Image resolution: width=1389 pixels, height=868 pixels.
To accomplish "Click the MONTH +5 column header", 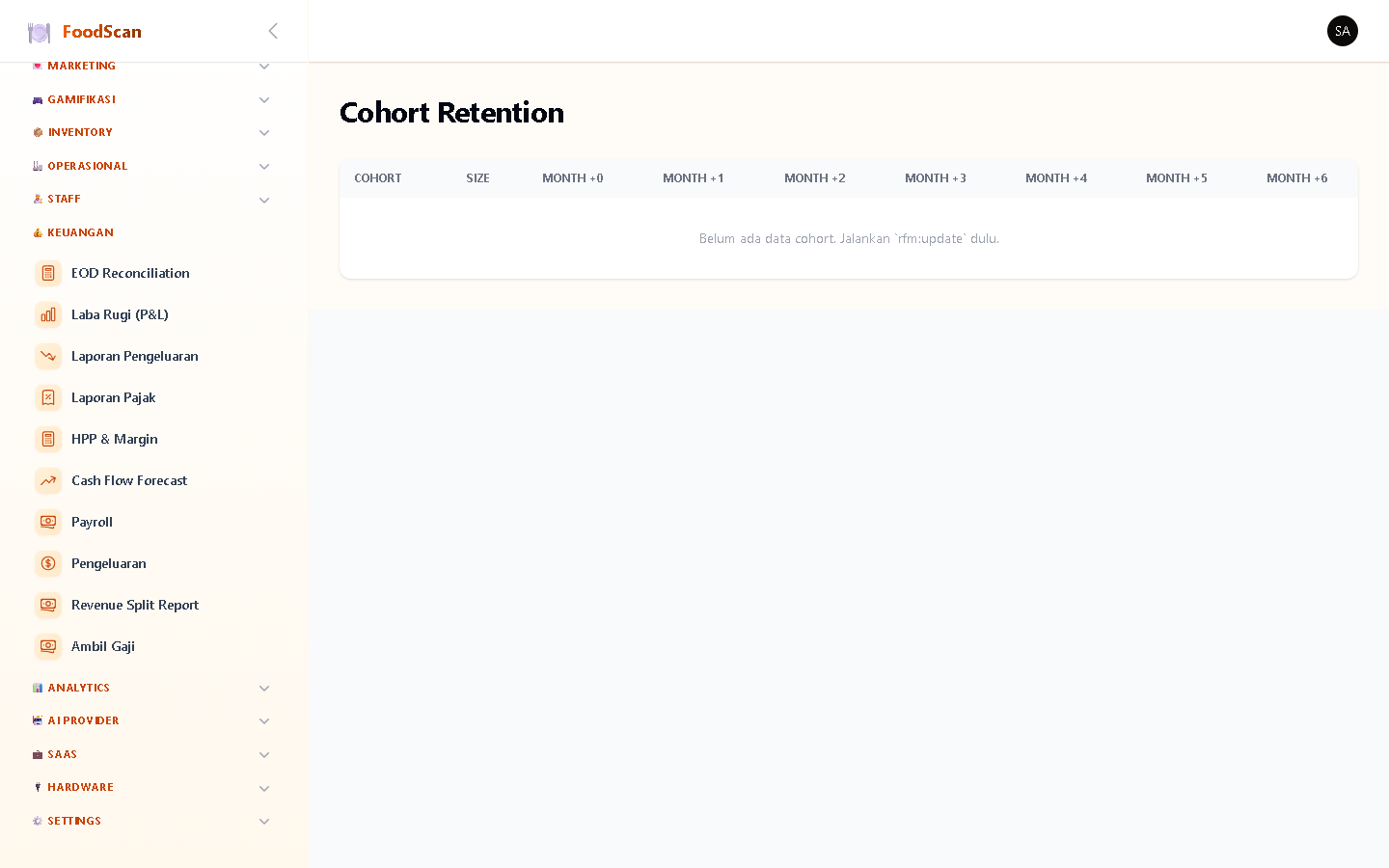I will pyautogui.click(x=1177, y=178).
